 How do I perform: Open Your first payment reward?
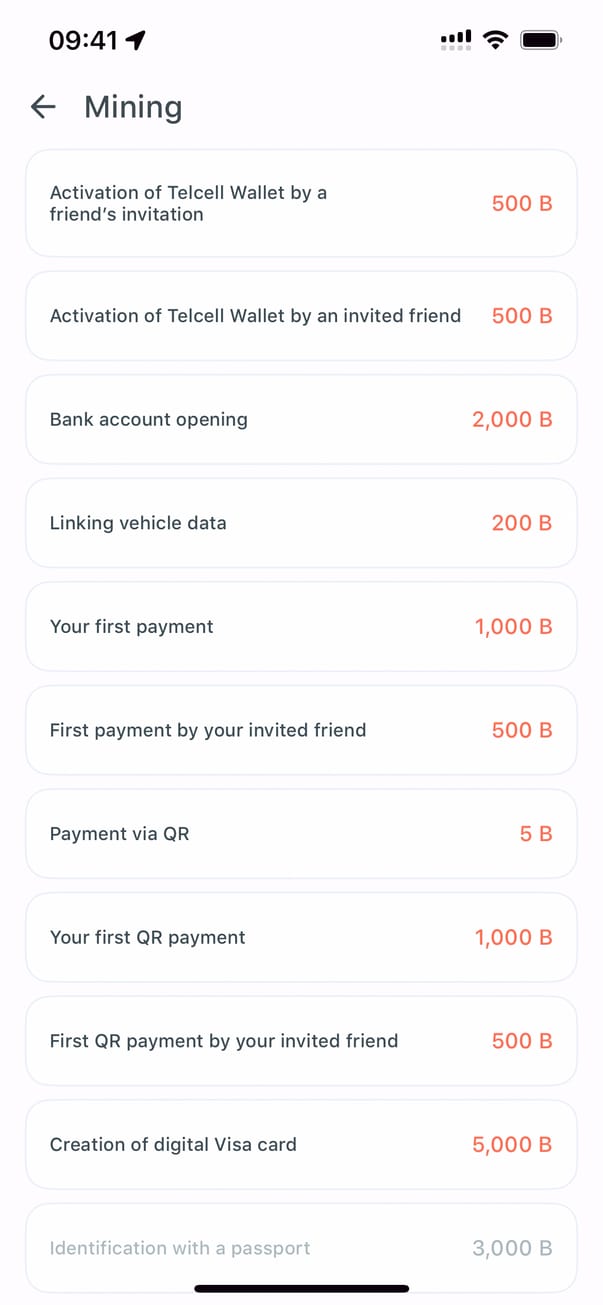pyautogui.click(x=301, y=627)
